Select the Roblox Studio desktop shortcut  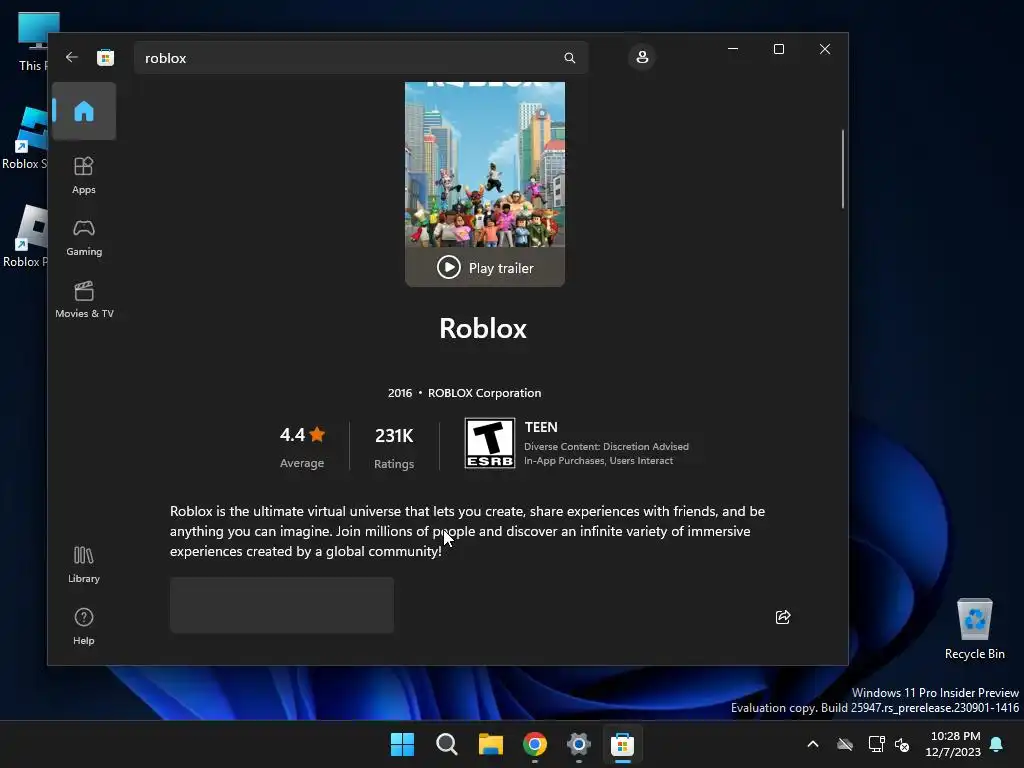click(x=25, y=138)
